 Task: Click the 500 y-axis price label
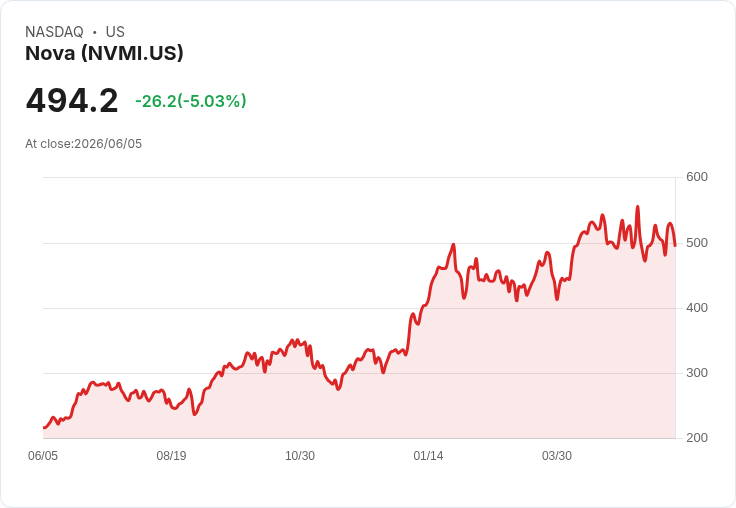(x=697, y=243)
